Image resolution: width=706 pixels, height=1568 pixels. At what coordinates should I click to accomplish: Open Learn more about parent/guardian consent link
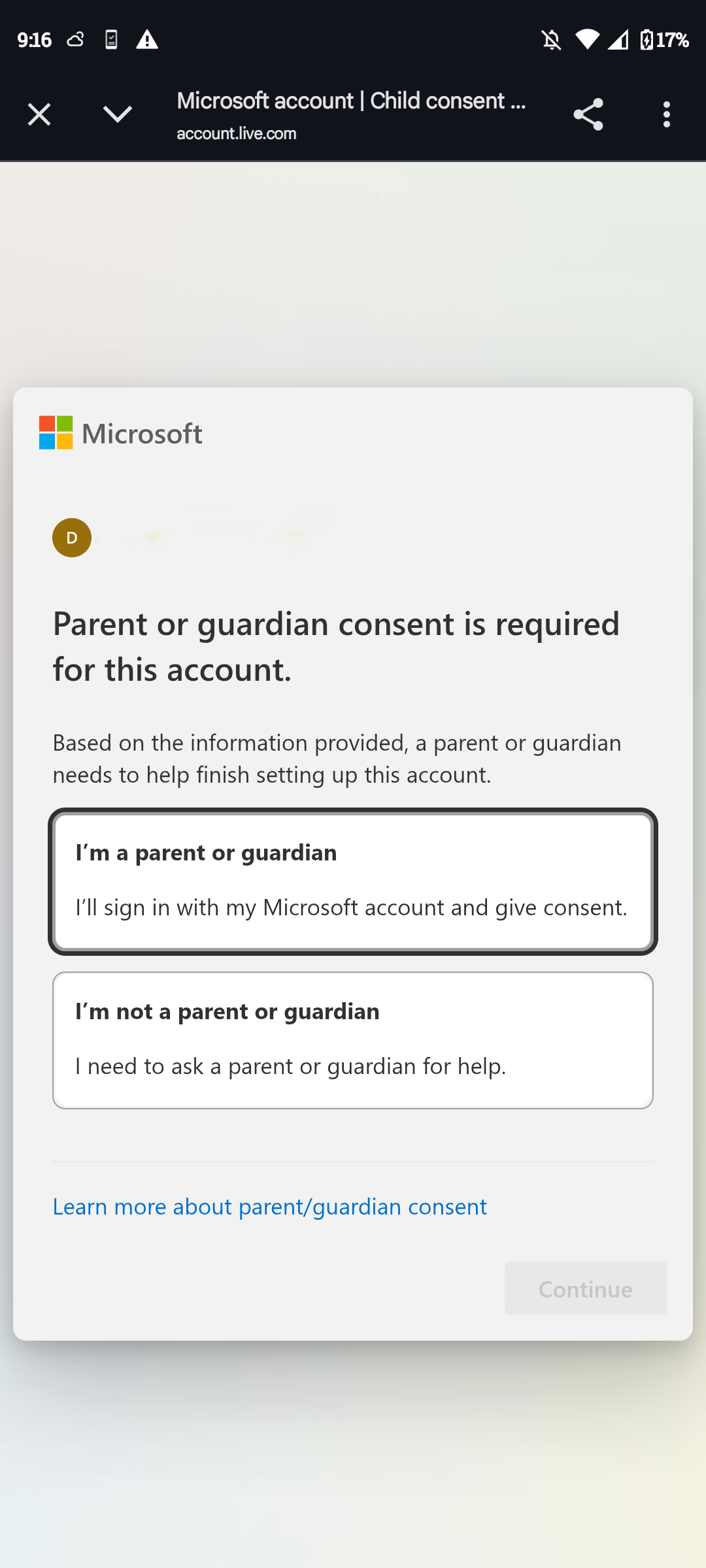tap(269, 1207)
